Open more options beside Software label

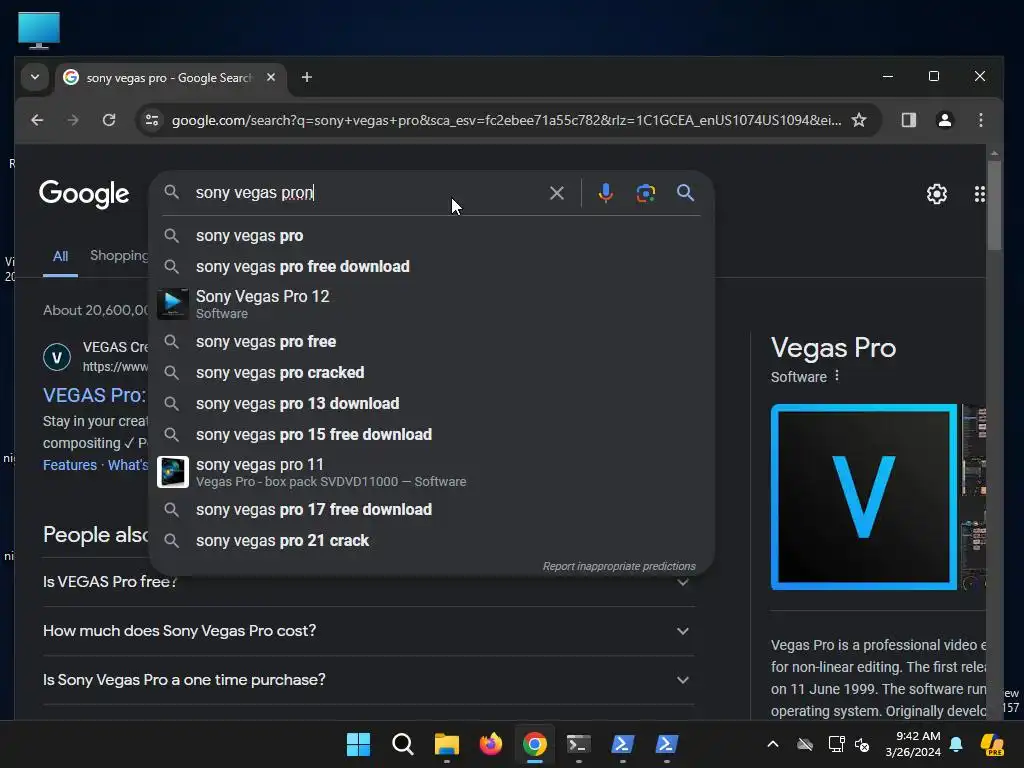837,376
